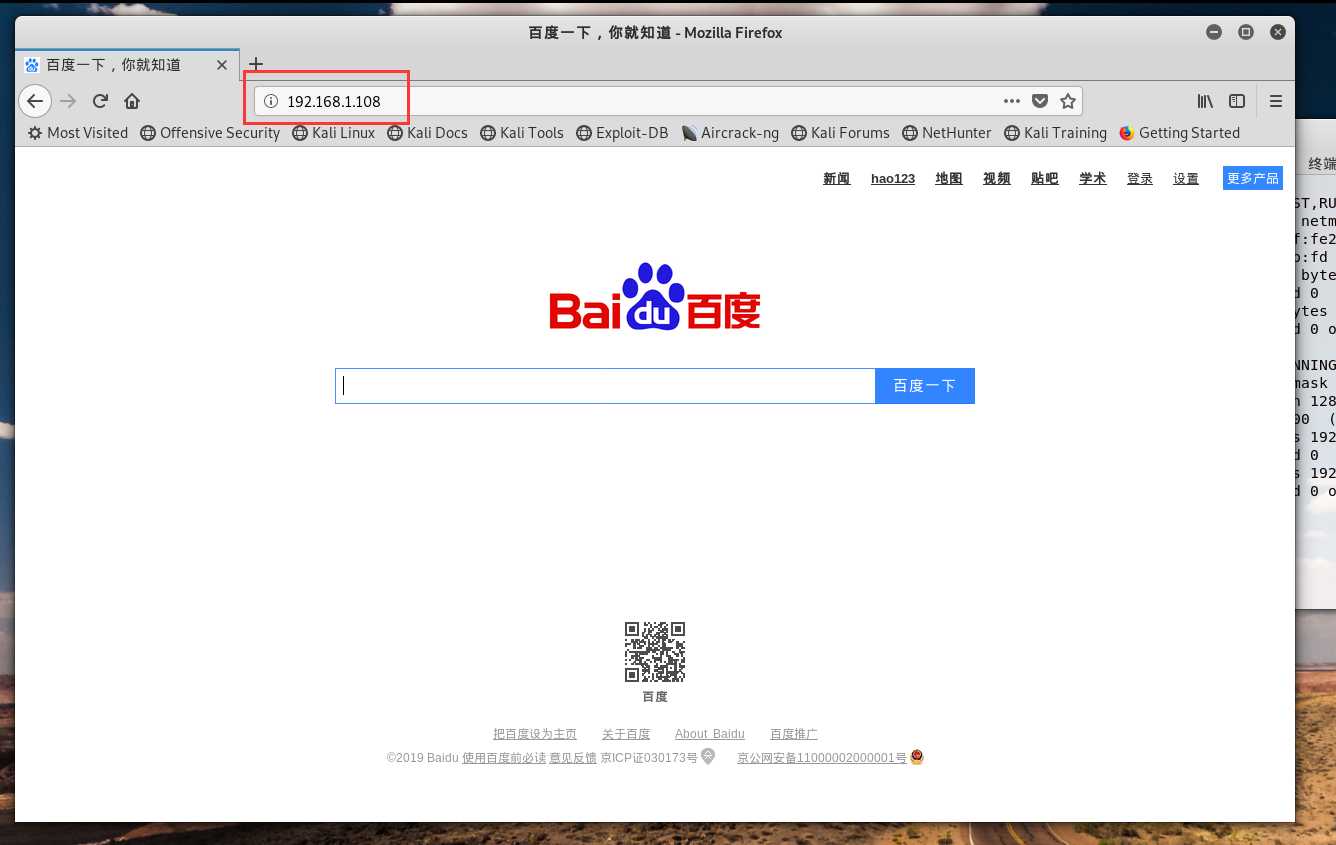Toggle the sidebar view icon
This screenshot has width=1336, height=845.
point(1237,101)
